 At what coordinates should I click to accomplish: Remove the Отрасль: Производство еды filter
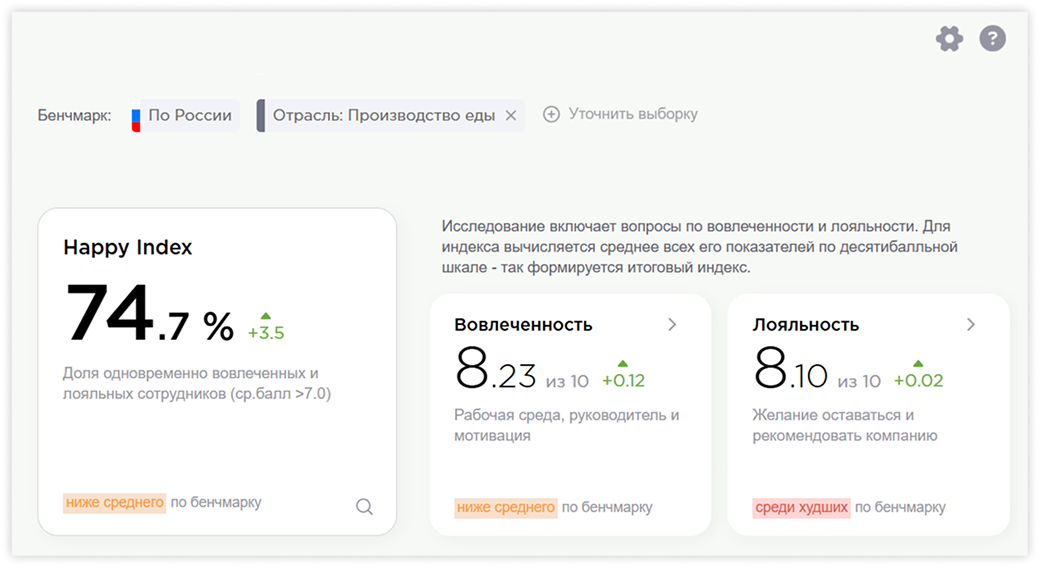click(x=511, y=115)
